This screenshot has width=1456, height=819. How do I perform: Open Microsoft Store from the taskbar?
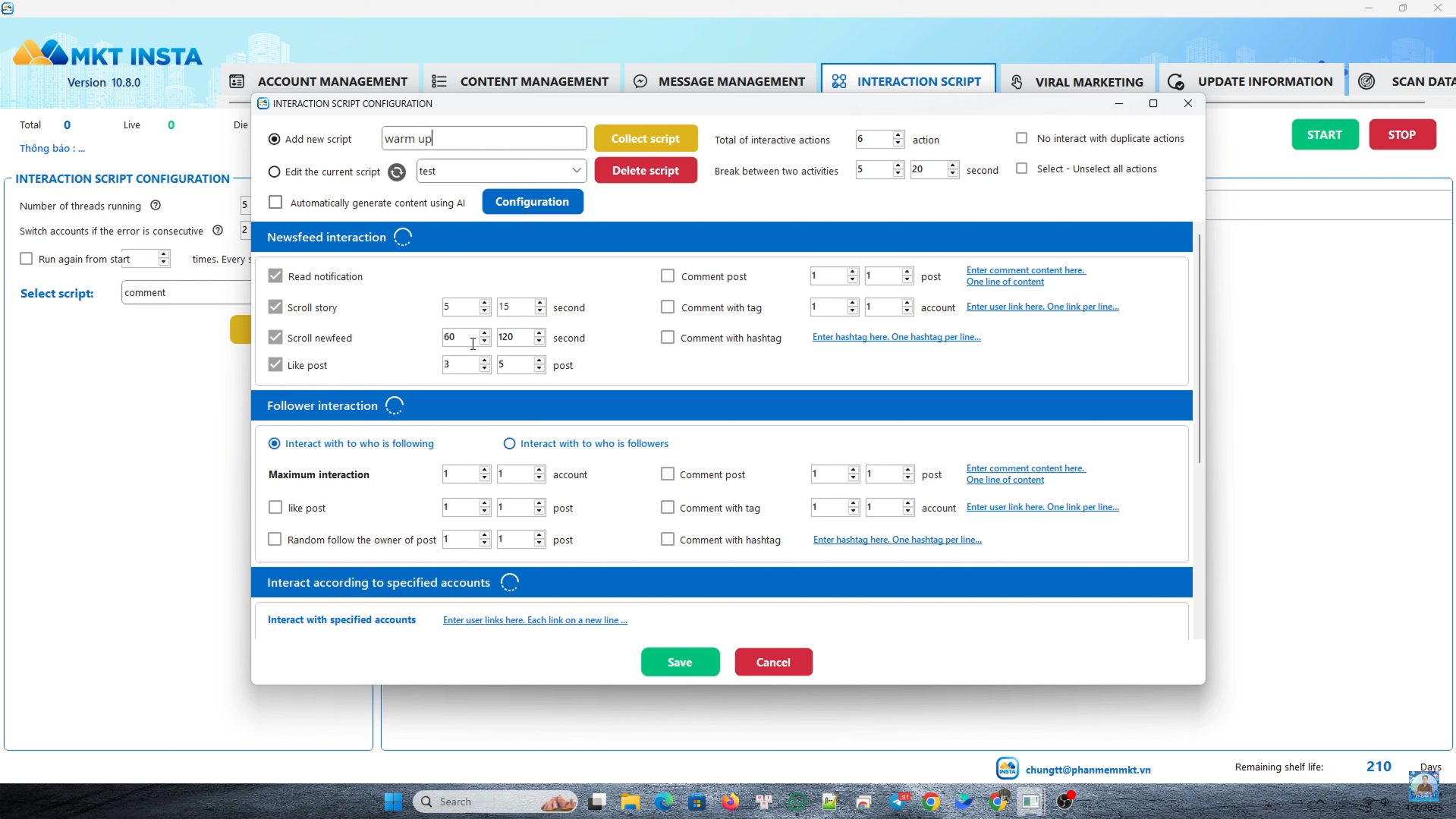point(697,802)
